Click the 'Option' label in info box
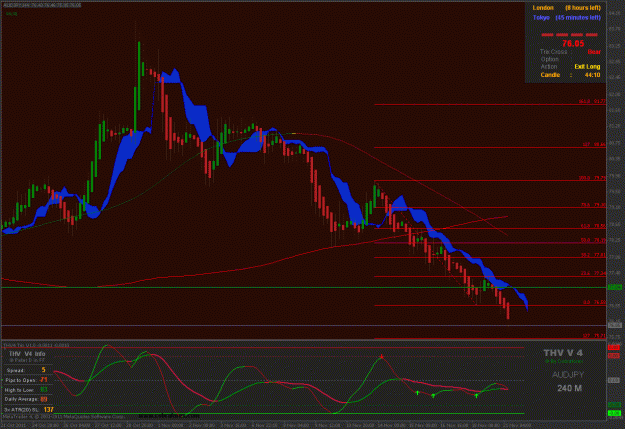This screenshot has height=429, width=625. click(x=550, y=59)
